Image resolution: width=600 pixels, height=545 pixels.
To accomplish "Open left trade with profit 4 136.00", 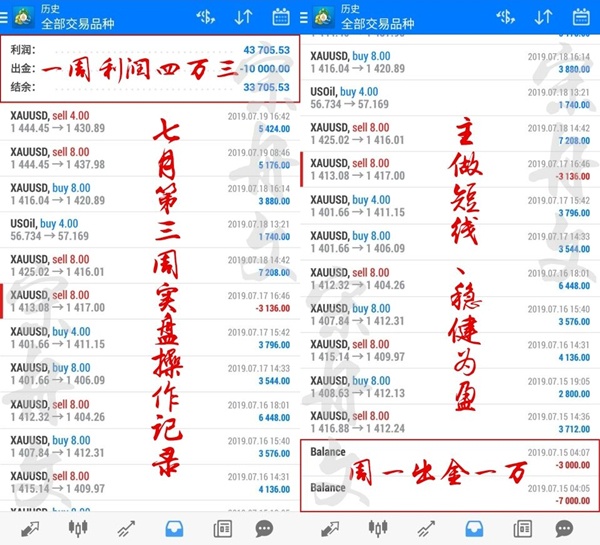I will [150, 482].
